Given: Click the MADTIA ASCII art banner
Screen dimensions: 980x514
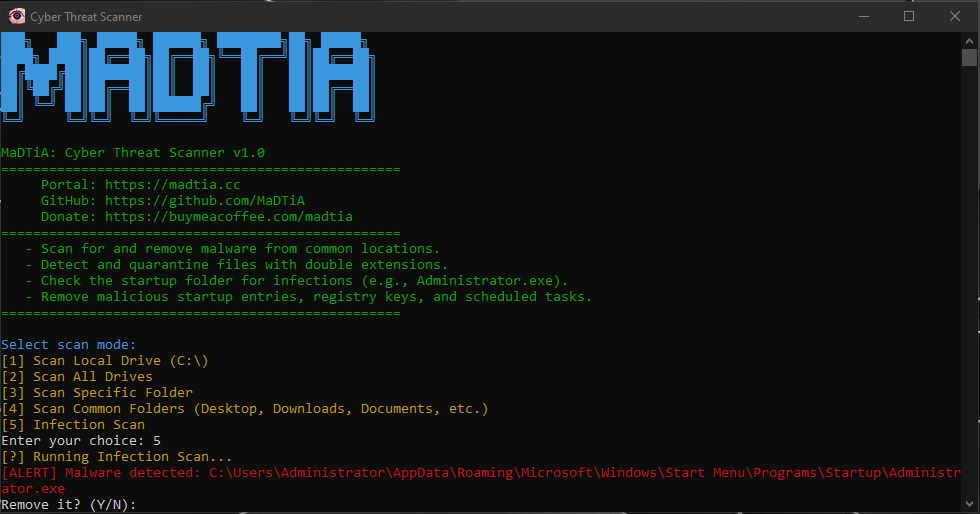Looking at the screenshot, I should click(188, 77).
